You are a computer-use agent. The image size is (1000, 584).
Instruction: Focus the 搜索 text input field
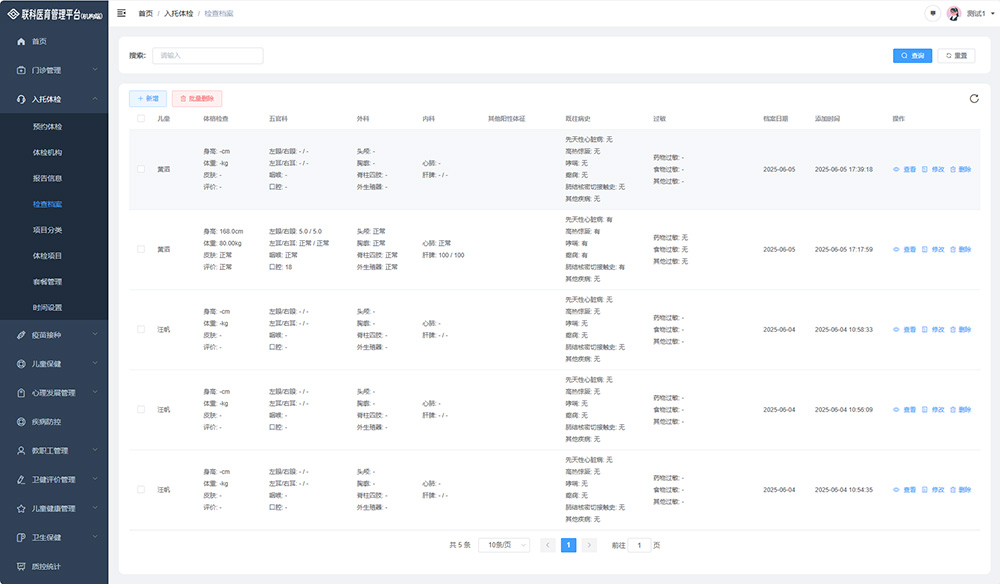click(207, 56)
